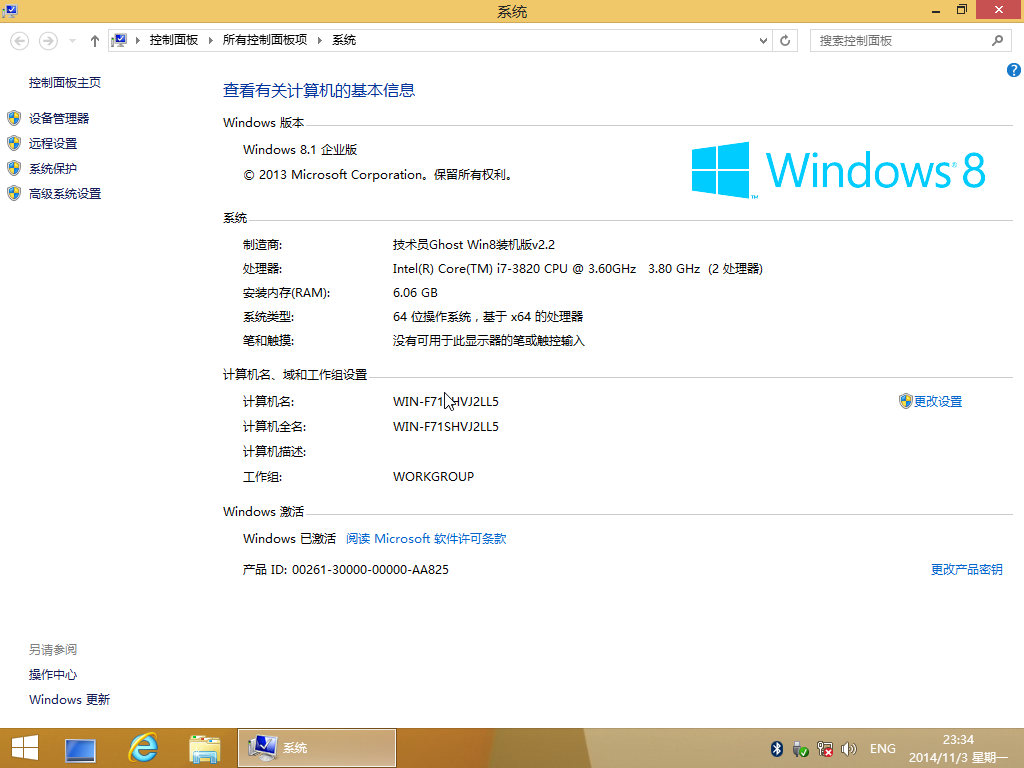Expand the chevron before 控制面板 in the breadcrumb
The height and width of the screenshot is (768, 1024).
pyautogui.click(x=138, y=40)
